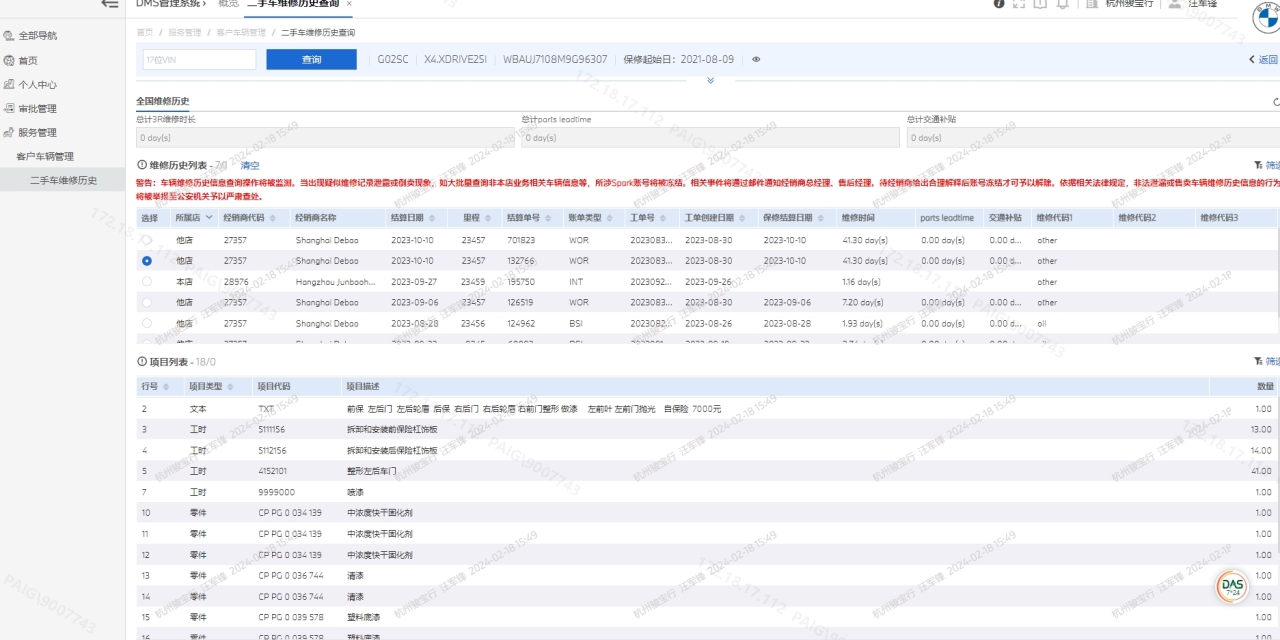This screenshot has width=1280, height=640.
Task: Select radio button for settlement number 701823 row
Action: (147, 240)
